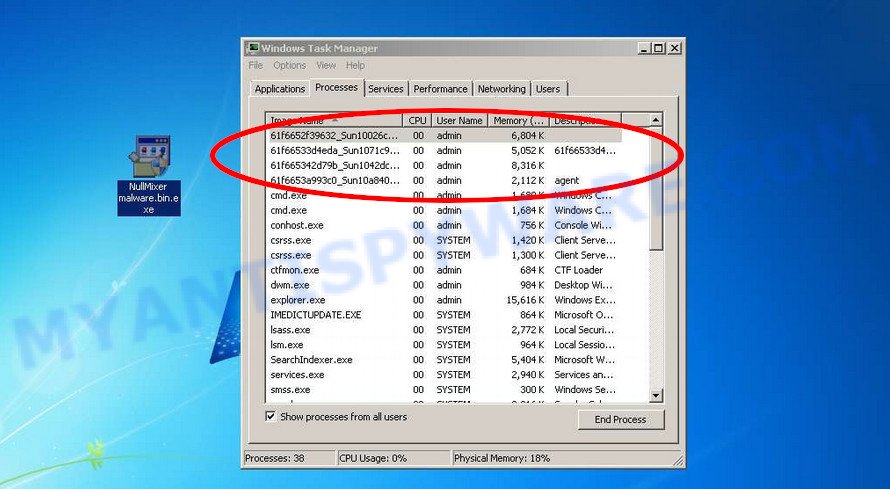Switch to the Users tab
Viewport: 890px width, 489px height.
point(548,89)
